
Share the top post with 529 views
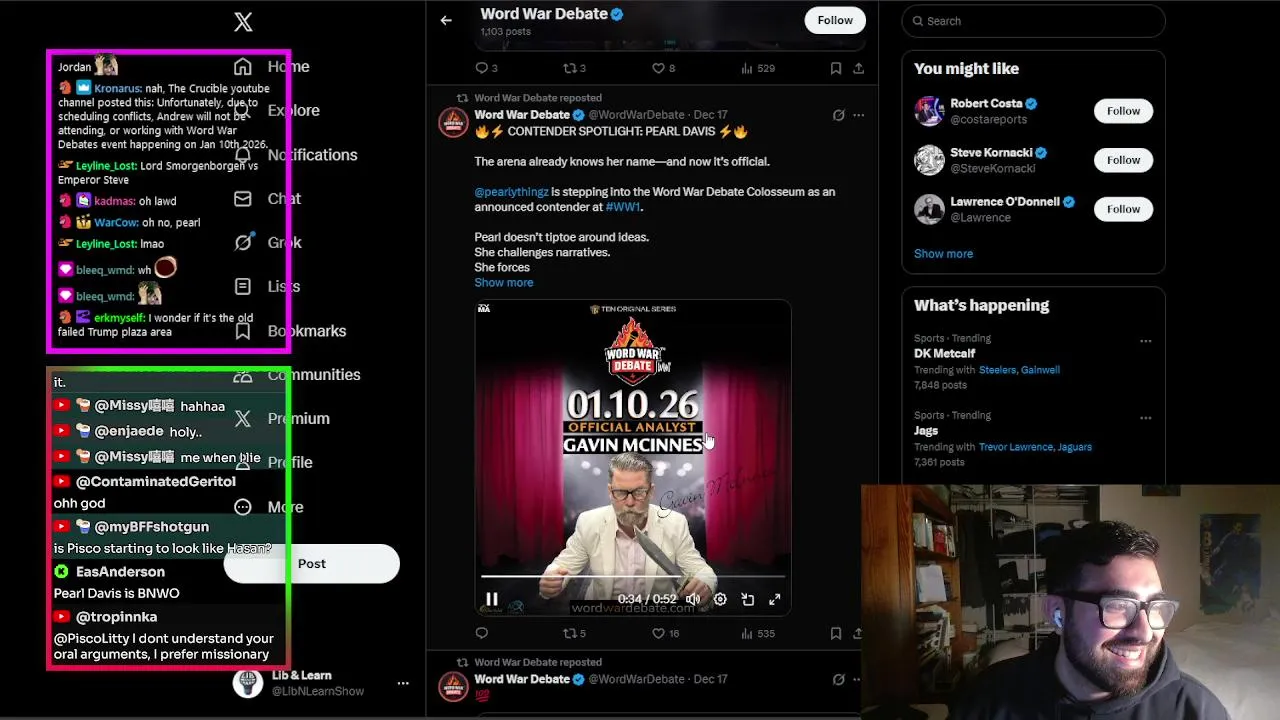point(858,68)
